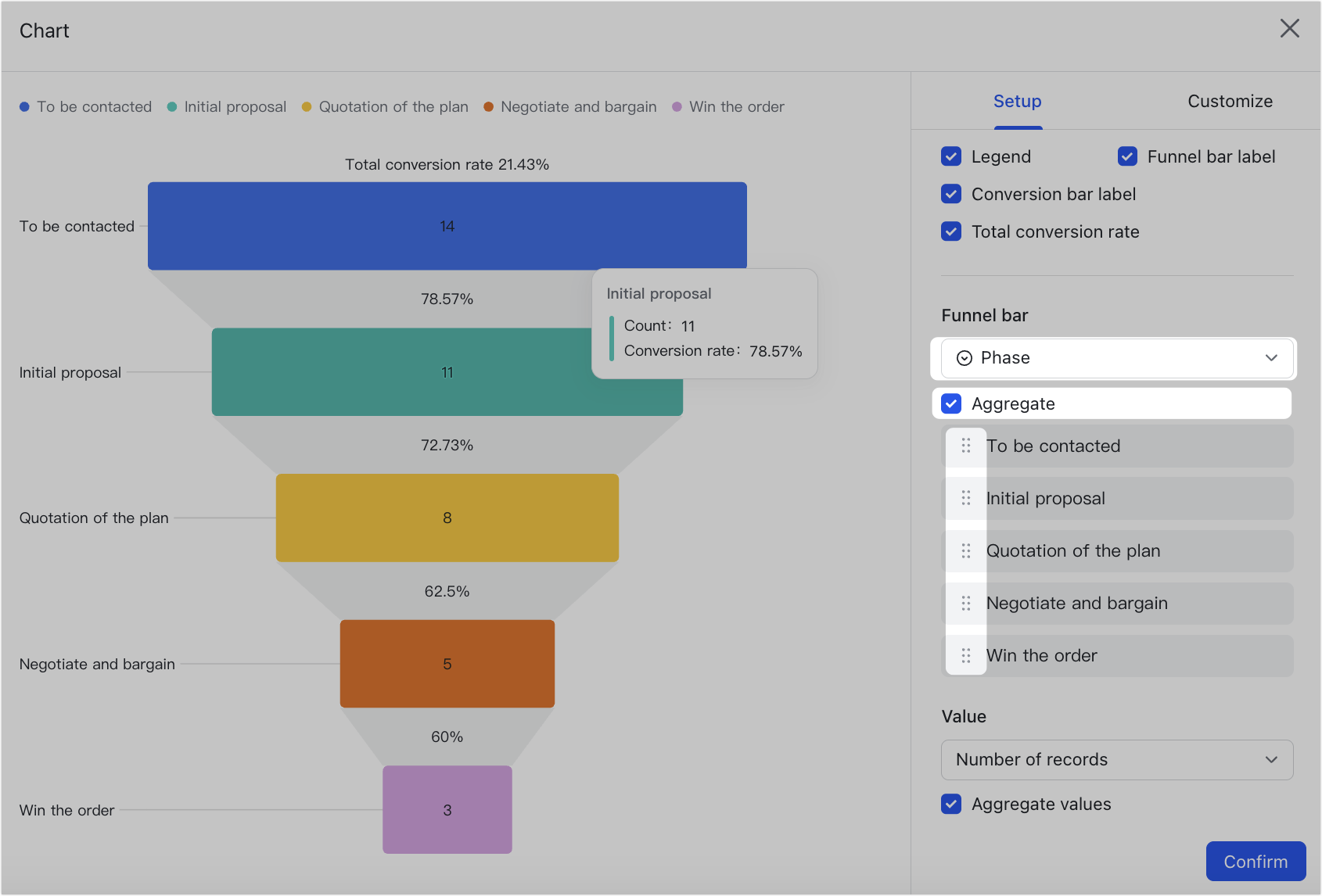Select the To be contacted funnel bar
The height and width of the screenshot is (896, 1322).
(x=447, y=226)
